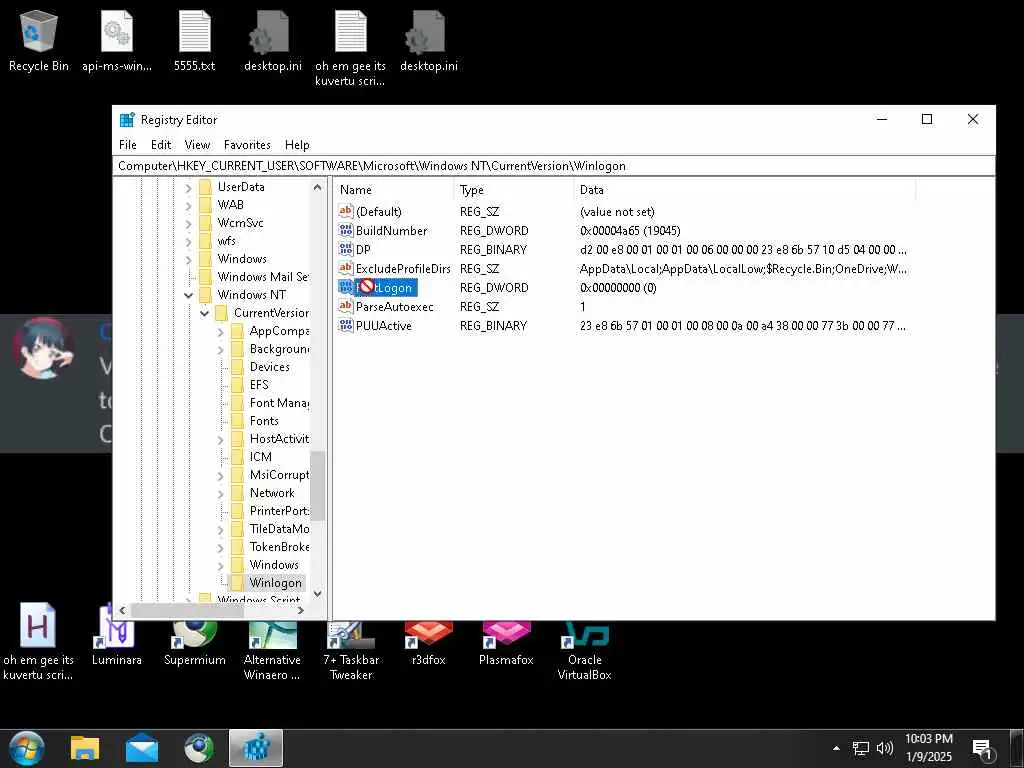Show hidden tray icons arrow
Image resolution: width=1024 pixels, height=768 pixels.
[836, 748]
